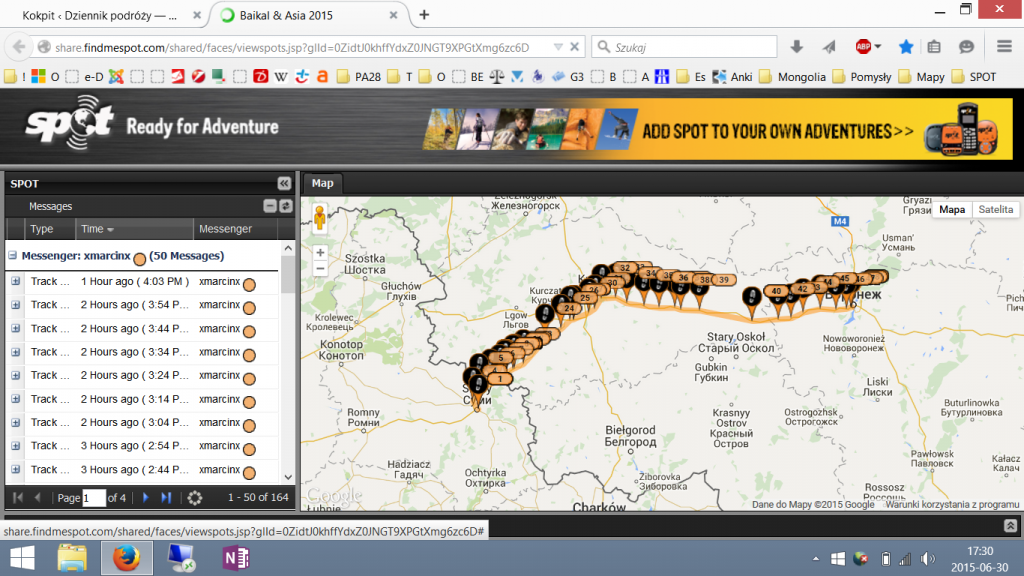Screen dimensions: 1024x576
Task: Select the Baikal & Asia 2015 tab
Action: 308,15
